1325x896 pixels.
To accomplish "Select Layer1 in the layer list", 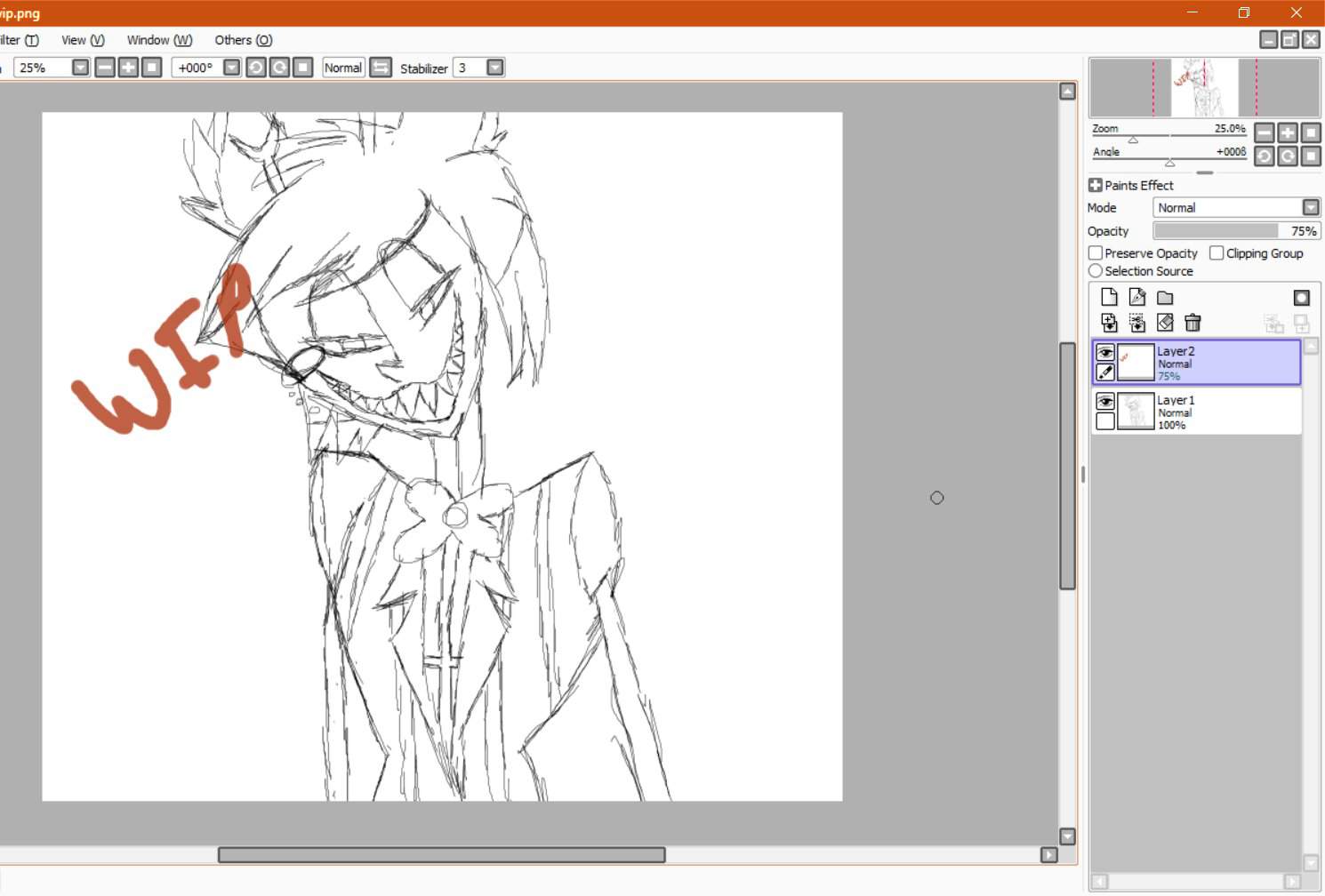I will (x=1197, y=412).
